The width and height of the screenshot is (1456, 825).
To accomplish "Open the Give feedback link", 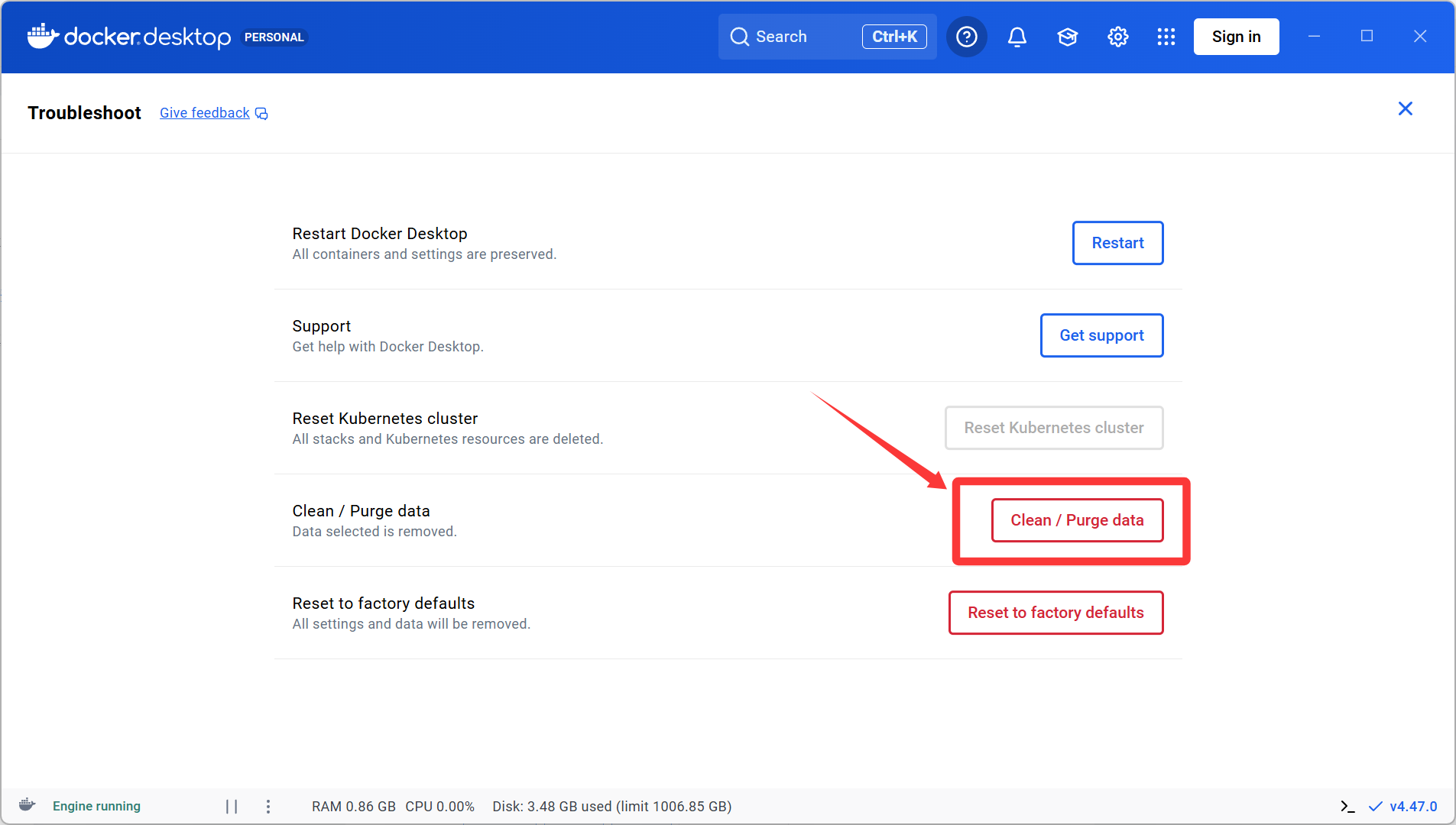I will [x=204, y=113].
